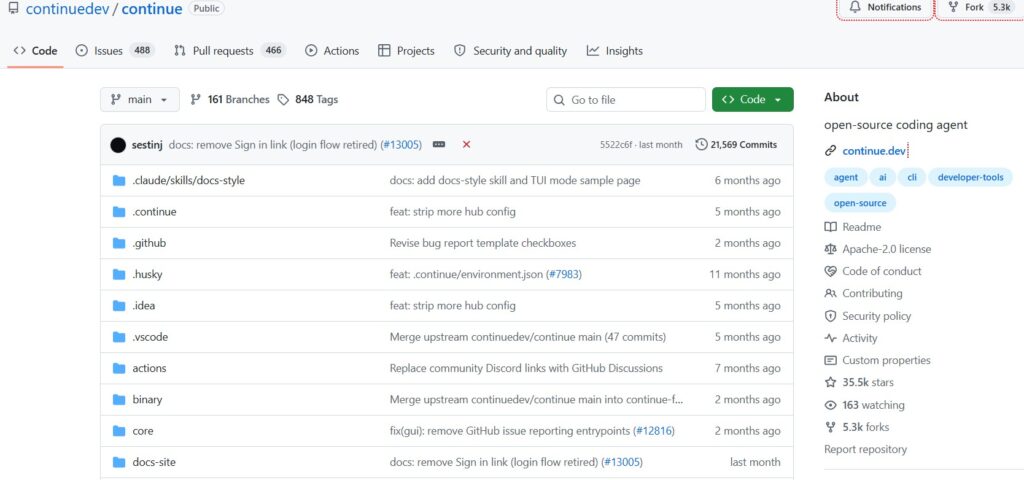
Task: Focus the Go to file search field
Action: [626, 99]
